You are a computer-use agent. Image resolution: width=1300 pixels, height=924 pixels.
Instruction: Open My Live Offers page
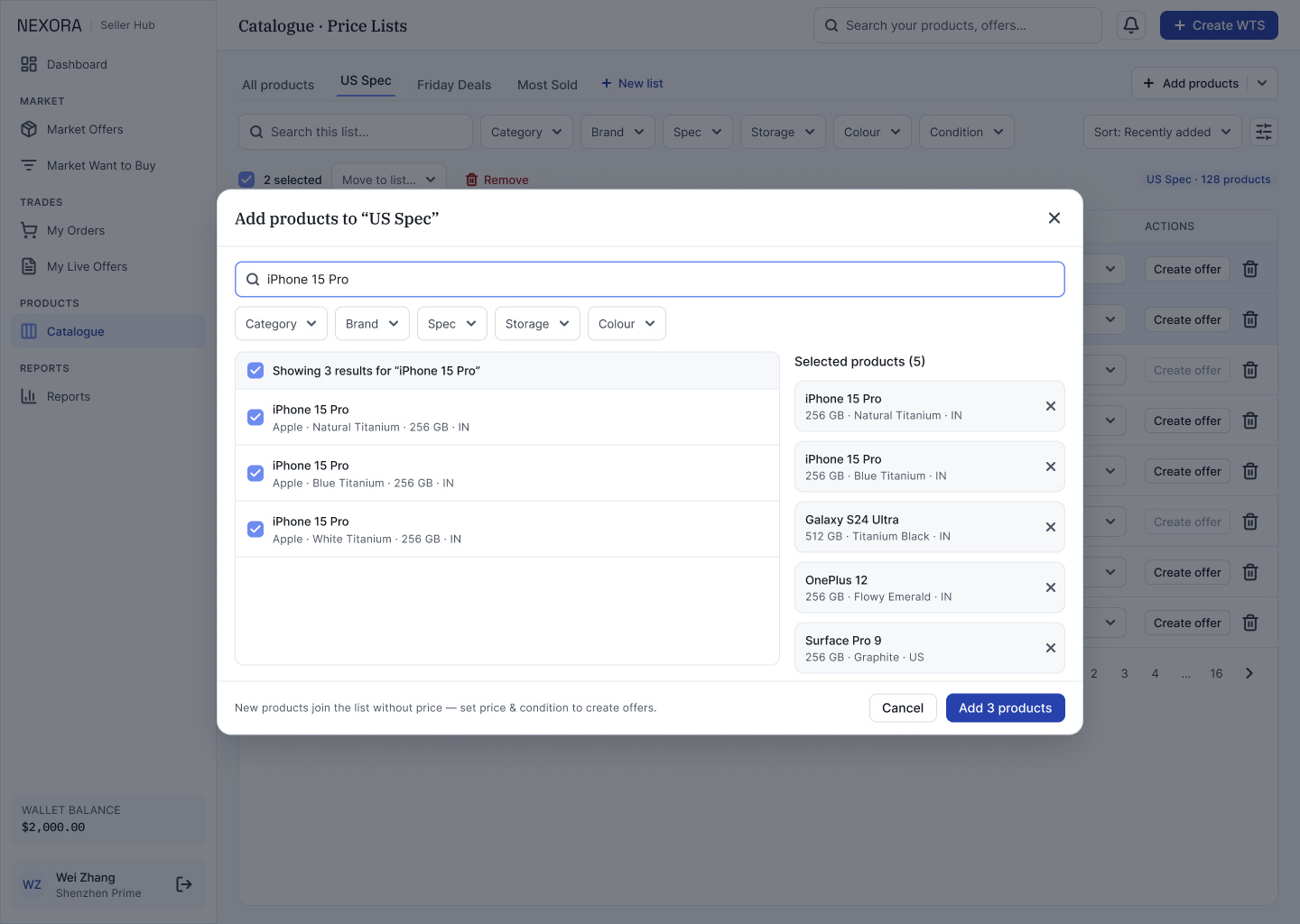pyautogui.click(x=108, y=266)
